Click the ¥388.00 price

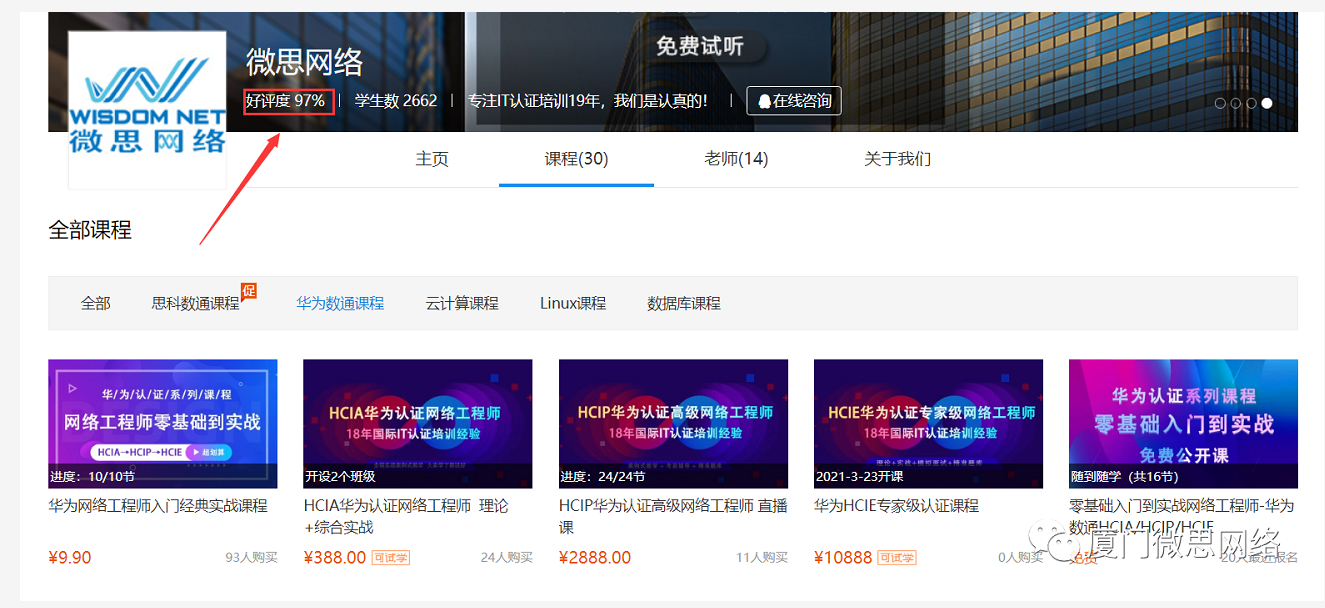[x=335, y=558]
